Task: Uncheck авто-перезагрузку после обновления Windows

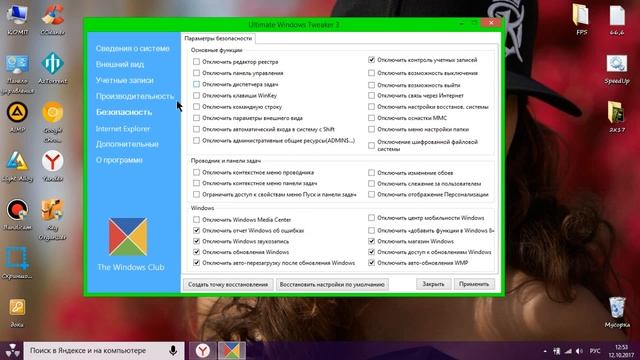Action: click(196, 263)
